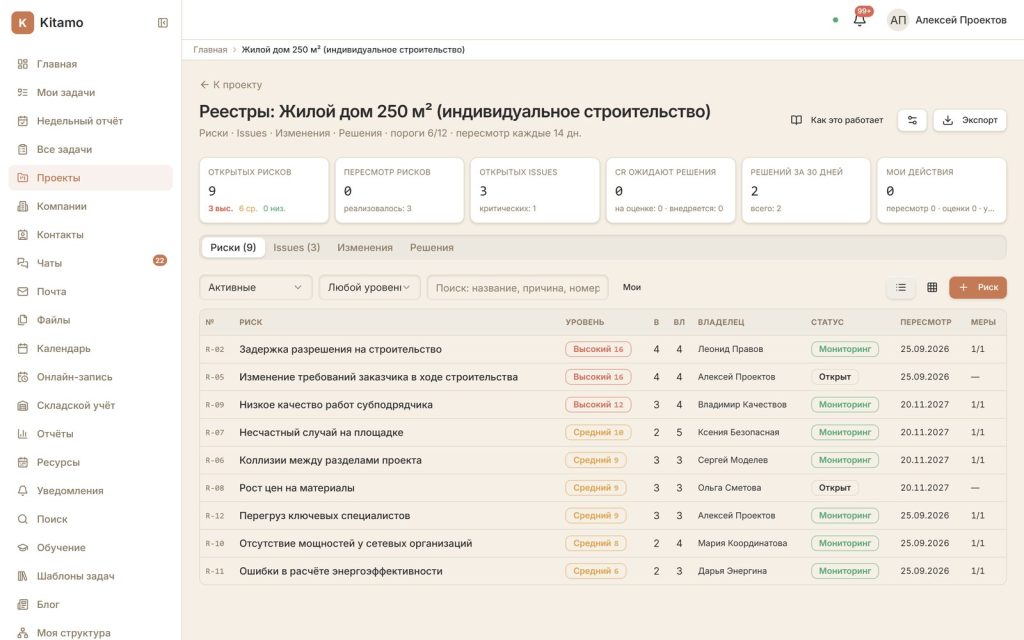Image resolution: width=1024 pixels, height=640 pixels.
Task: Click the Главная breadcrumb link
Action: coord(210,50)
